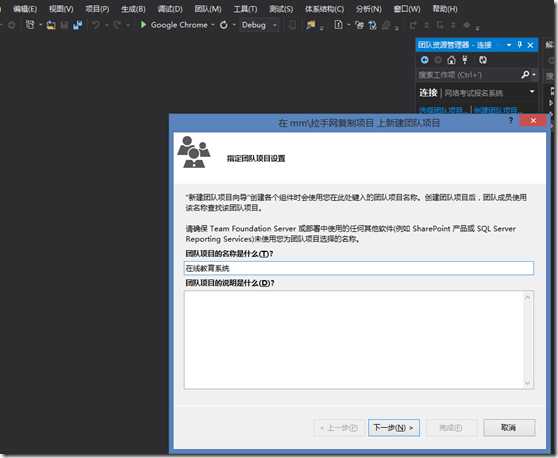Expand the 连接 section dropdown arrow
Image resolution: width=558 pixels, height=458 pixels.
pos(532,92)
